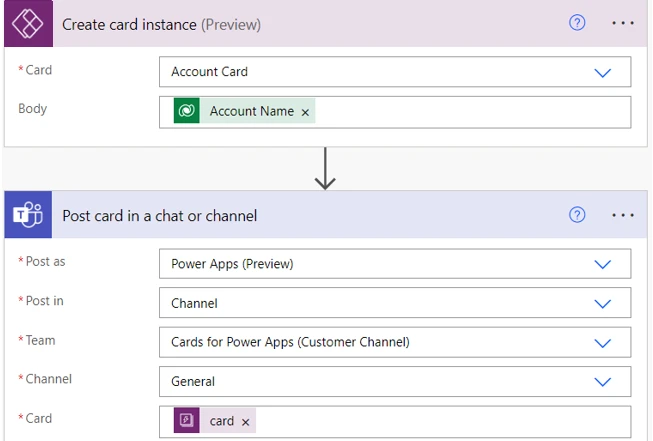The height and width of the screenshot is (441, 653).
Task: Expand the Post in Channel dropdown
Action: point(602,303)
